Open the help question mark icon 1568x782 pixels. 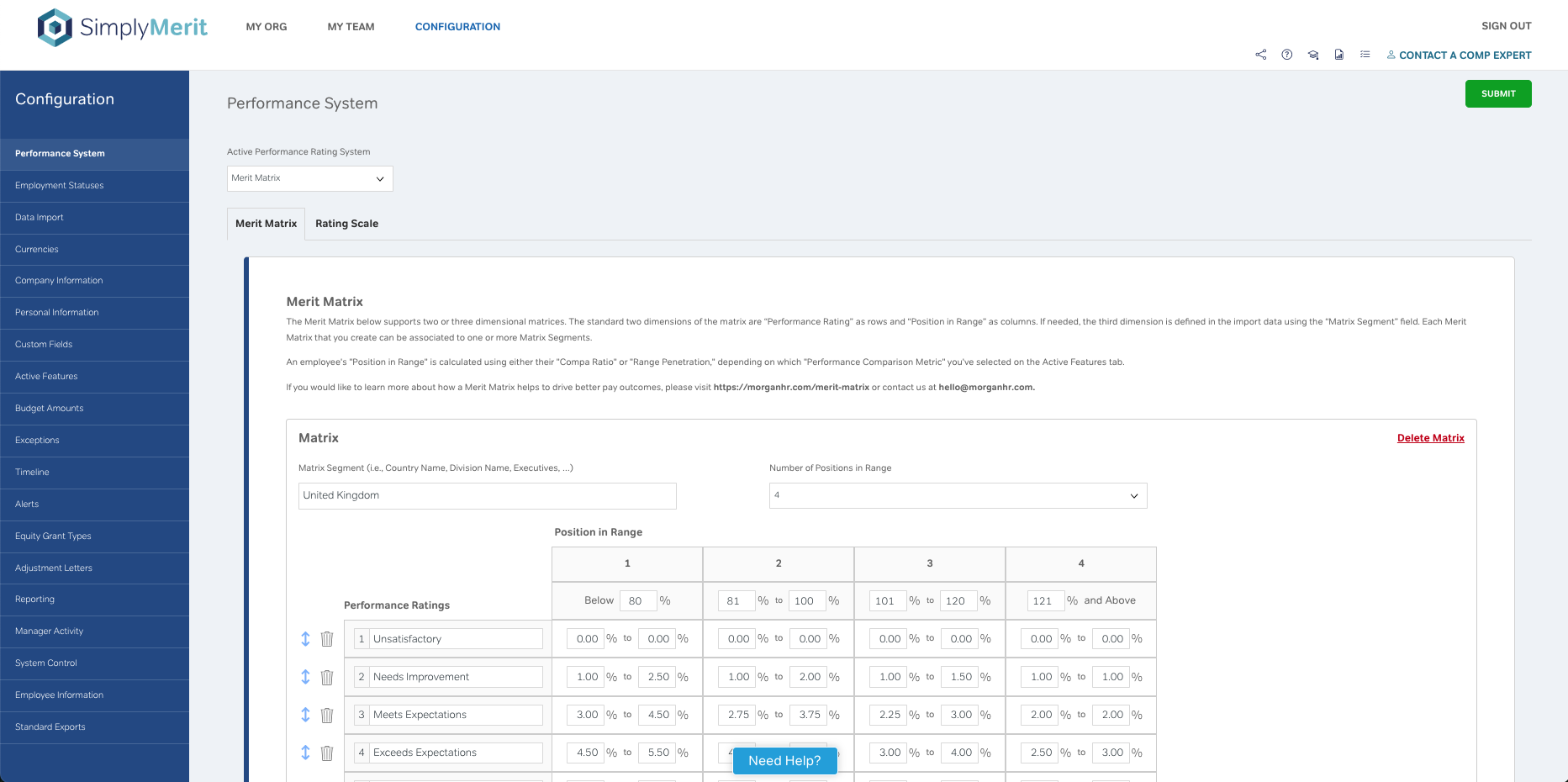1287,55
